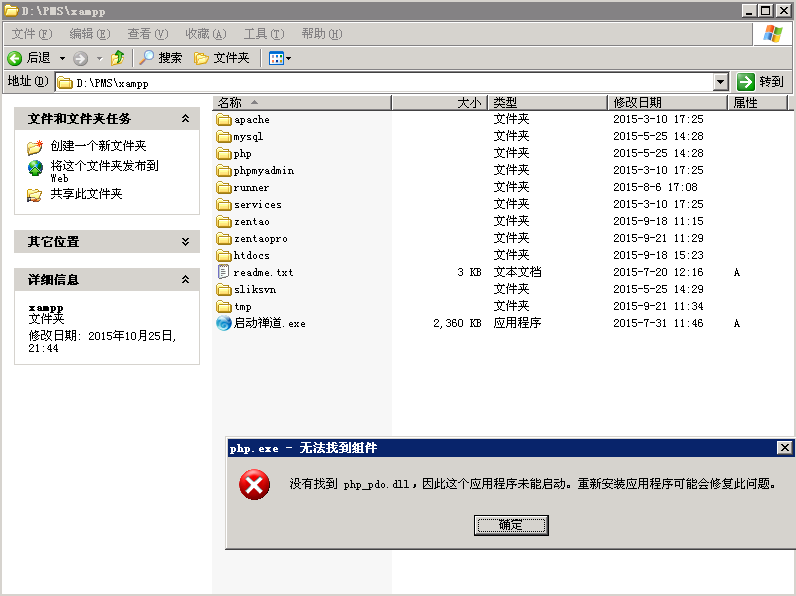
Task: Expand the address bar dropdown
Action: [720, 82]
